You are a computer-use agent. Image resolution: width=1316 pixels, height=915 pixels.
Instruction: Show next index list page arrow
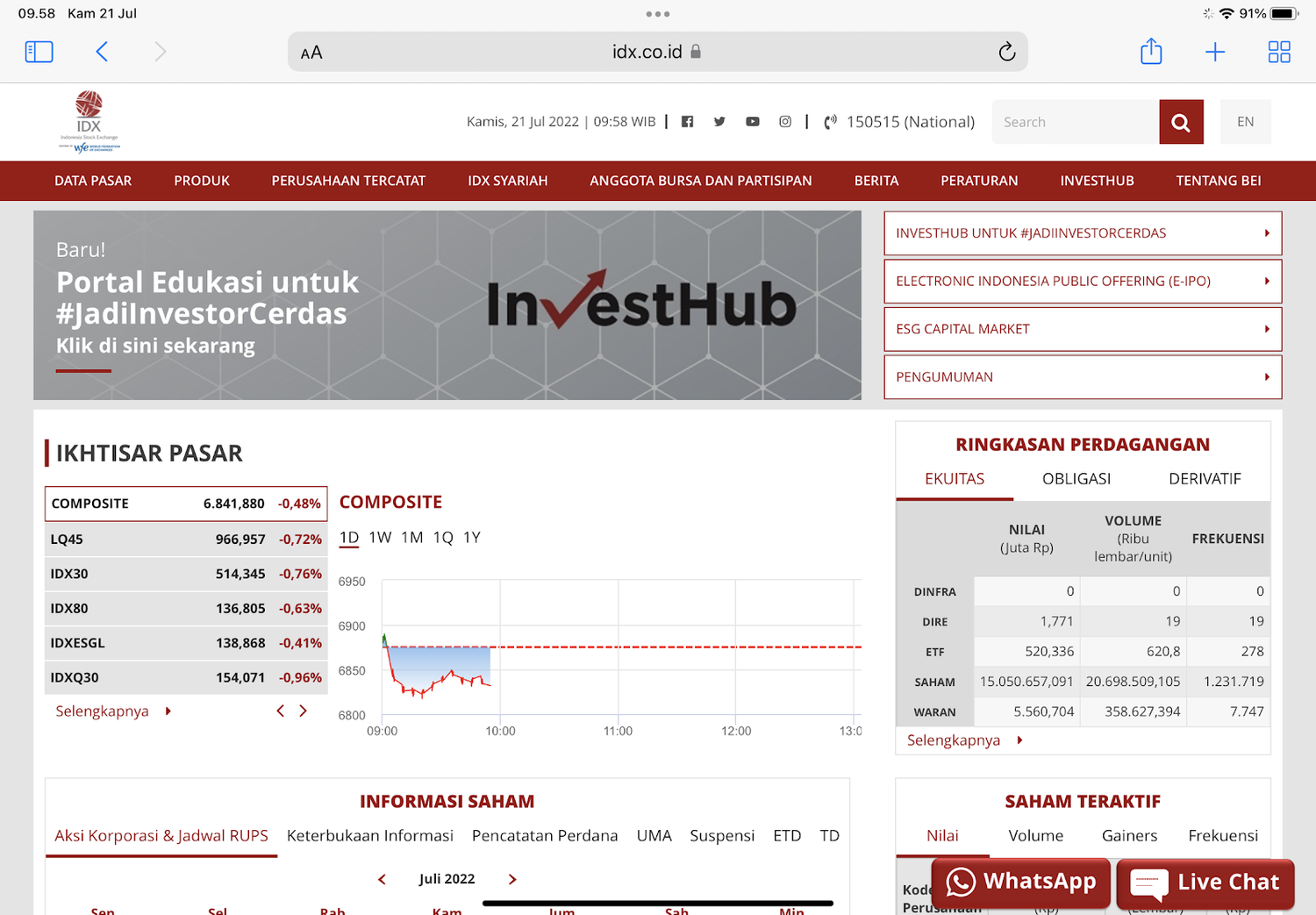[x=304, y=711]
